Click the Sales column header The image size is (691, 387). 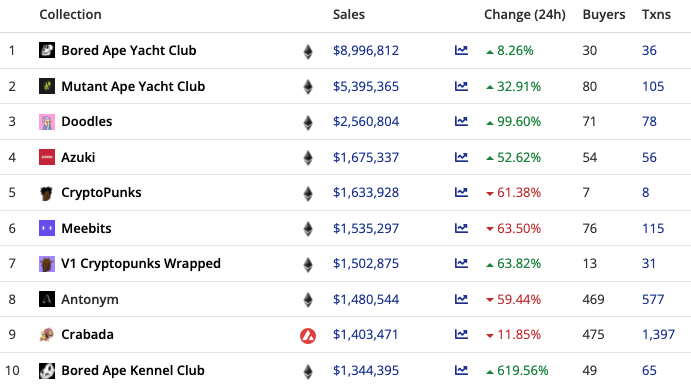click(x=349, y=14)
